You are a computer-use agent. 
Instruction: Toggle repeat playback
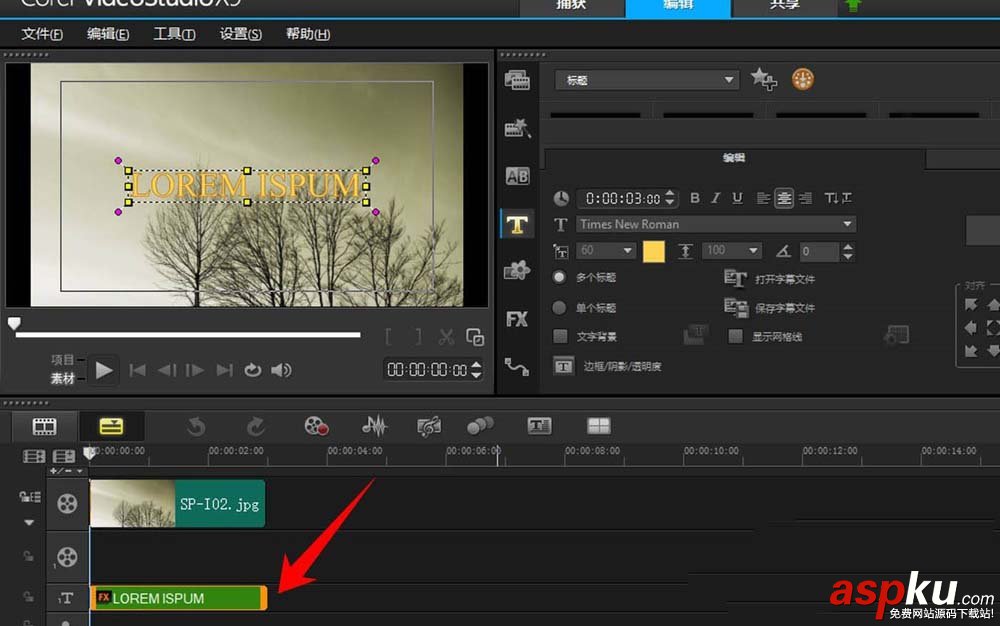point(253,370)
